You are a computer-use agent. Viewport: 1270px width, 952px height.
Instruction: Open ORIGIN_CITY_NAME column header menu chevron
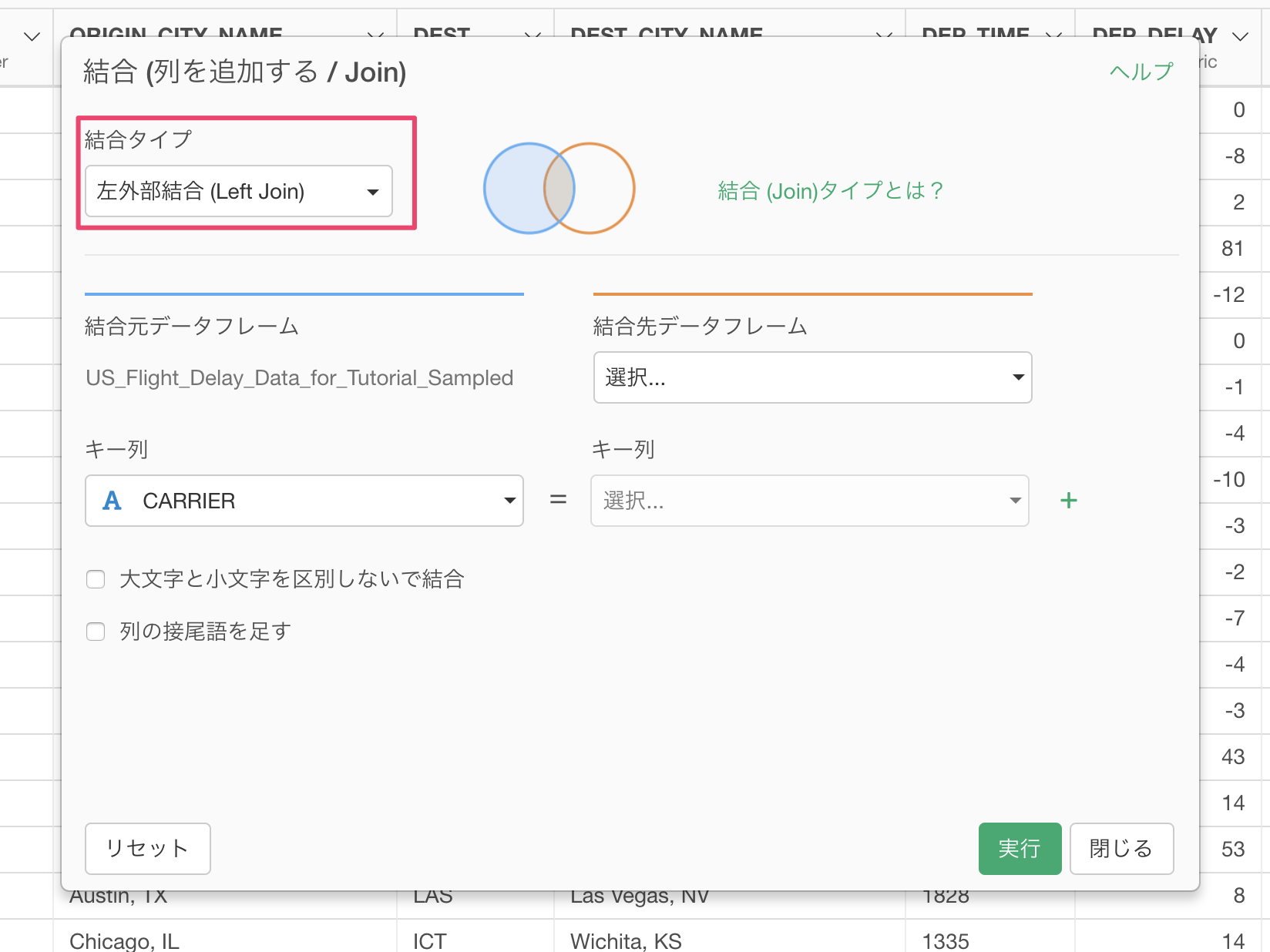(x=375, y=36)
